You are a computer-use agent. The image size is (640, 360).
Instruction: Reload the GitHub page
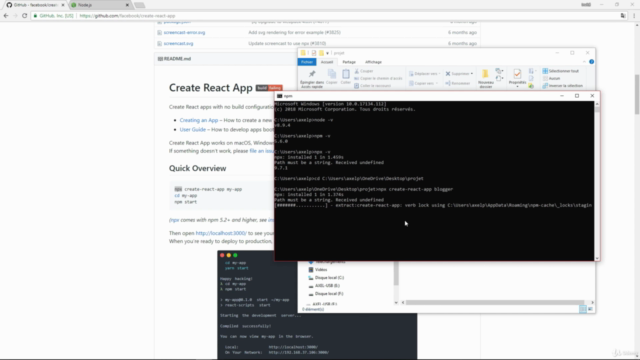point(24,16)
